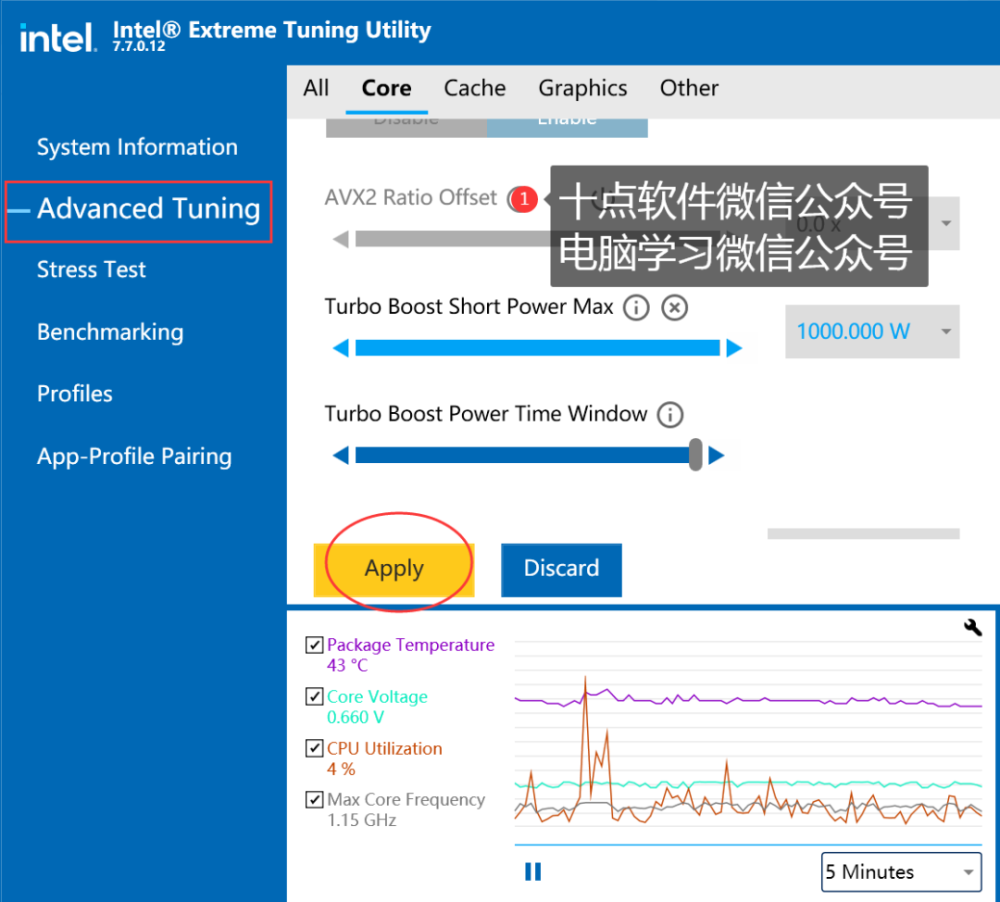
Task: Click the Discard button
Action: coord(561,570)
